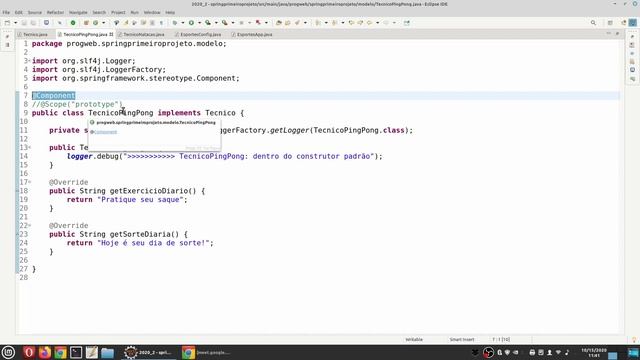Maximize the editor area icon
The height and width of the screenshot is (360, 640).
[x=617, y=33]
